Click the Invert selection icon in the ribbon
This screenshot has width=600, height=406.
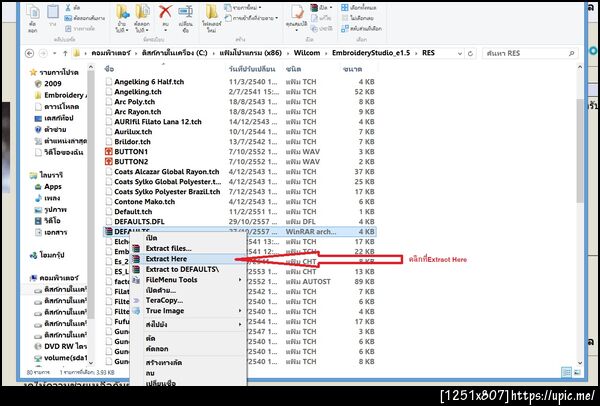coord(344,28)
